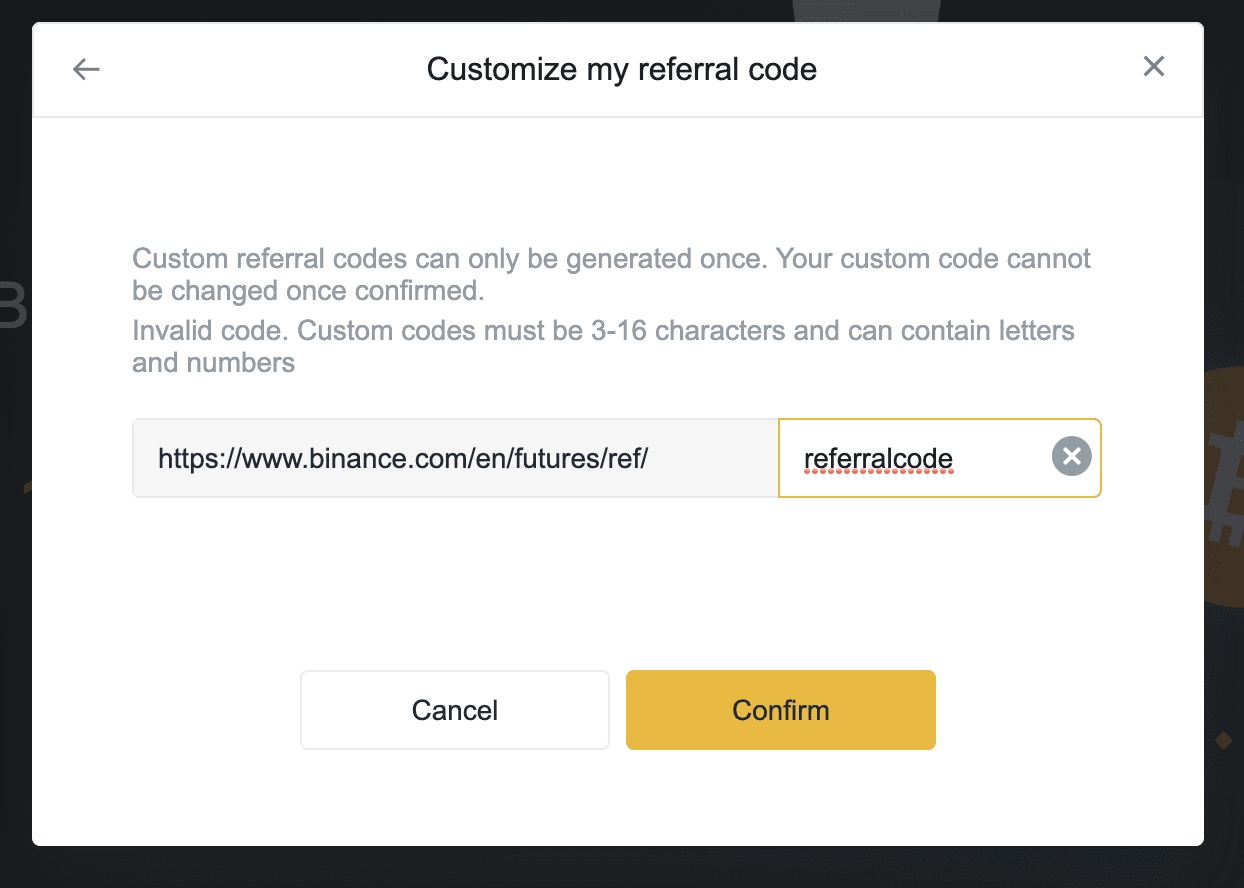Click the Confirm button
This screenshot has width=1244, height=888.
point(781,710)
